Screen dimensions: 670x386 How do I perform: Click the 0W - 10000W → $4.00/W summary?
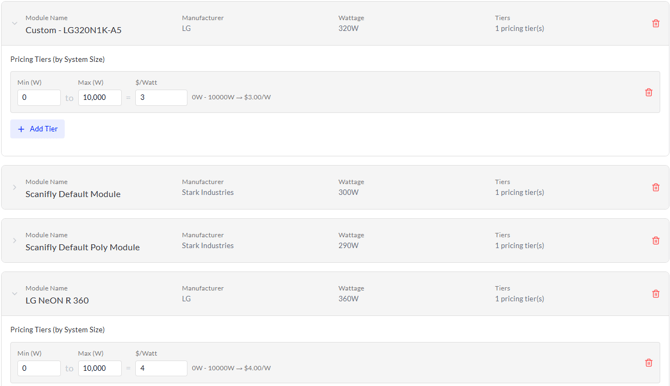point(231,368)
